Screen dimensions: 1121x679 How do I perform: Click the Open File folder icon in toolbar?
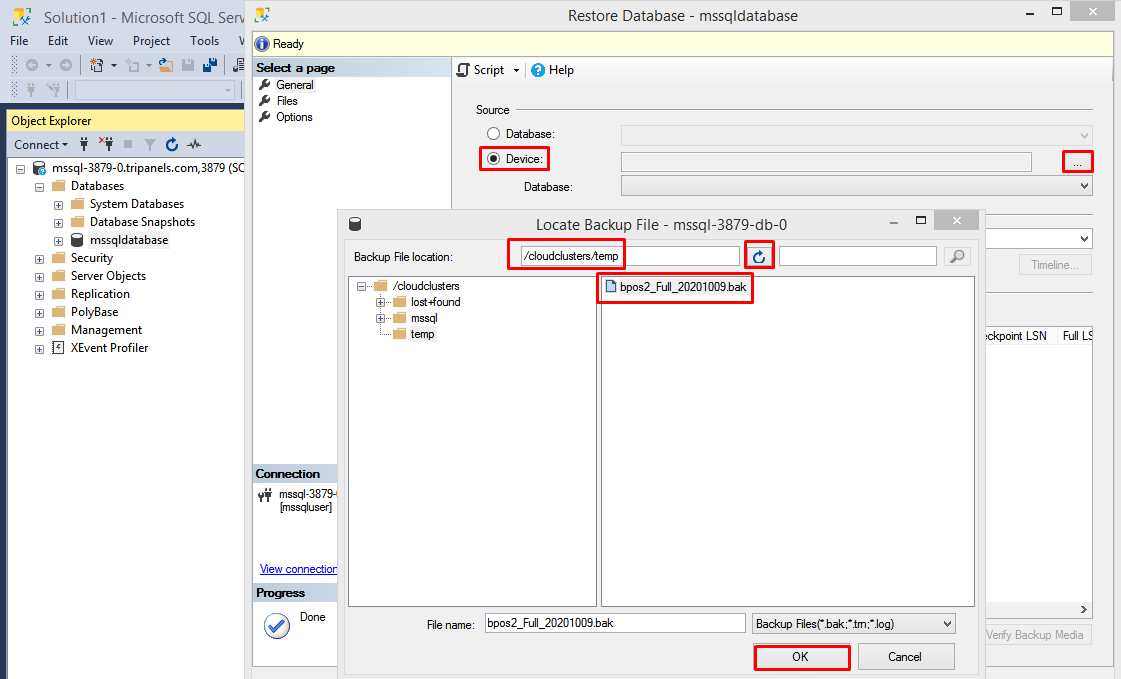[166, 65]
